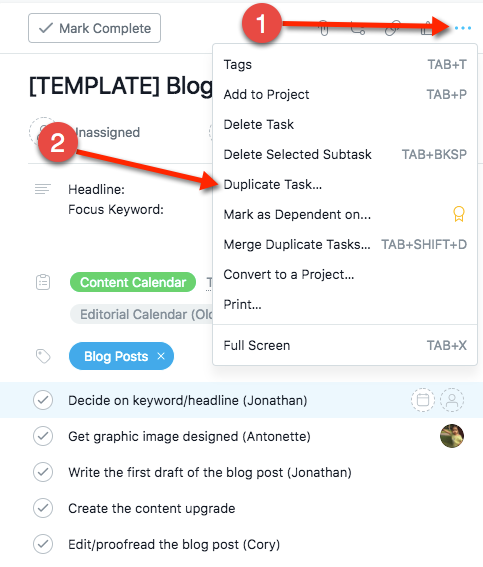
Task: Assign the Decide on keyword/headline subtask
Action: (452, 400)
